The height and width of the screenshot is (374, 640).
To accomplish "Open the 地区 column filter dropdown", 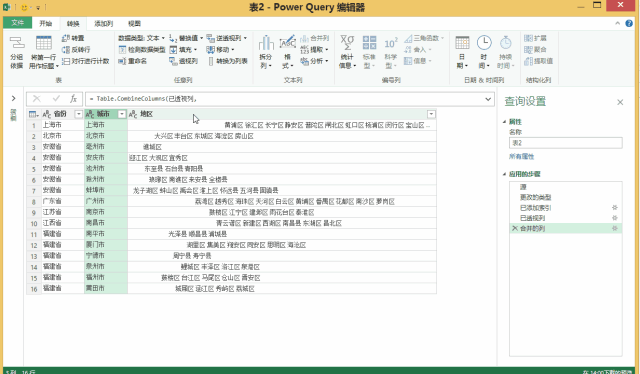I will point(431,114).
